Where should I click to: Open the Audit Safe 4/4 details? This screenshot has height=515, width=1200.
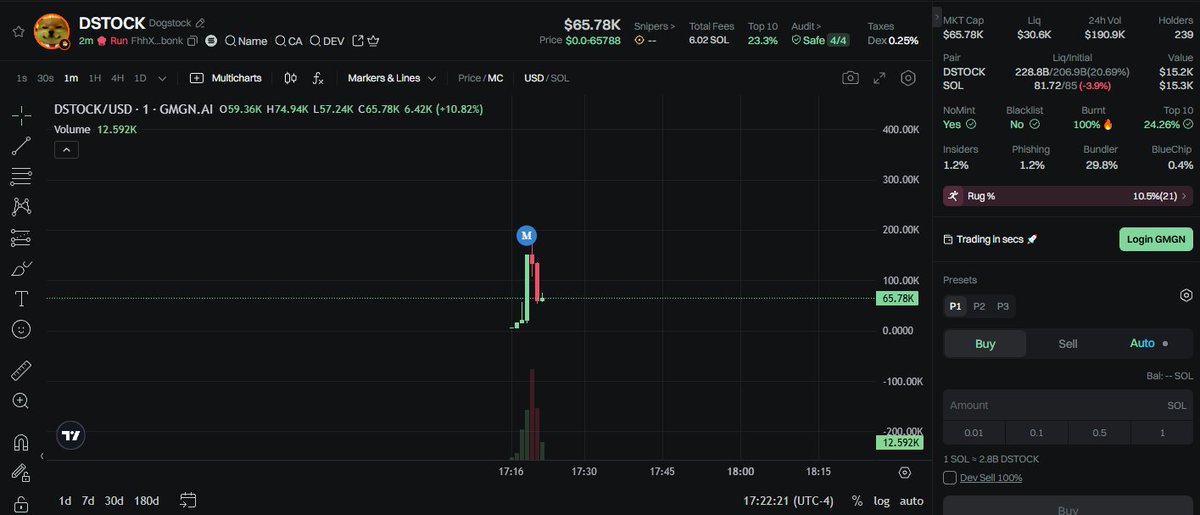click(x=821, y=41)
